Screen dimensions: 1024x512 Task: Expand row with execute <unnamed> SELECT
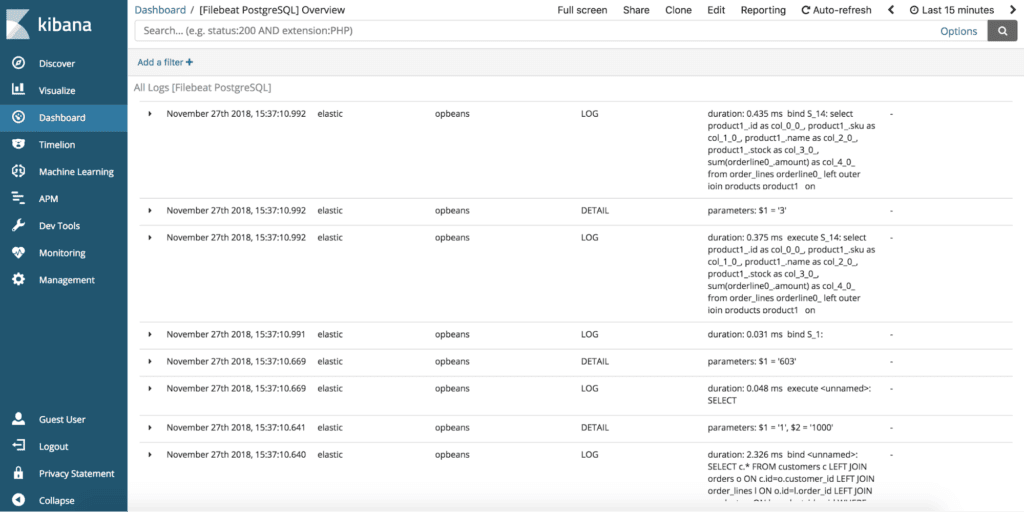pos(150,389)
